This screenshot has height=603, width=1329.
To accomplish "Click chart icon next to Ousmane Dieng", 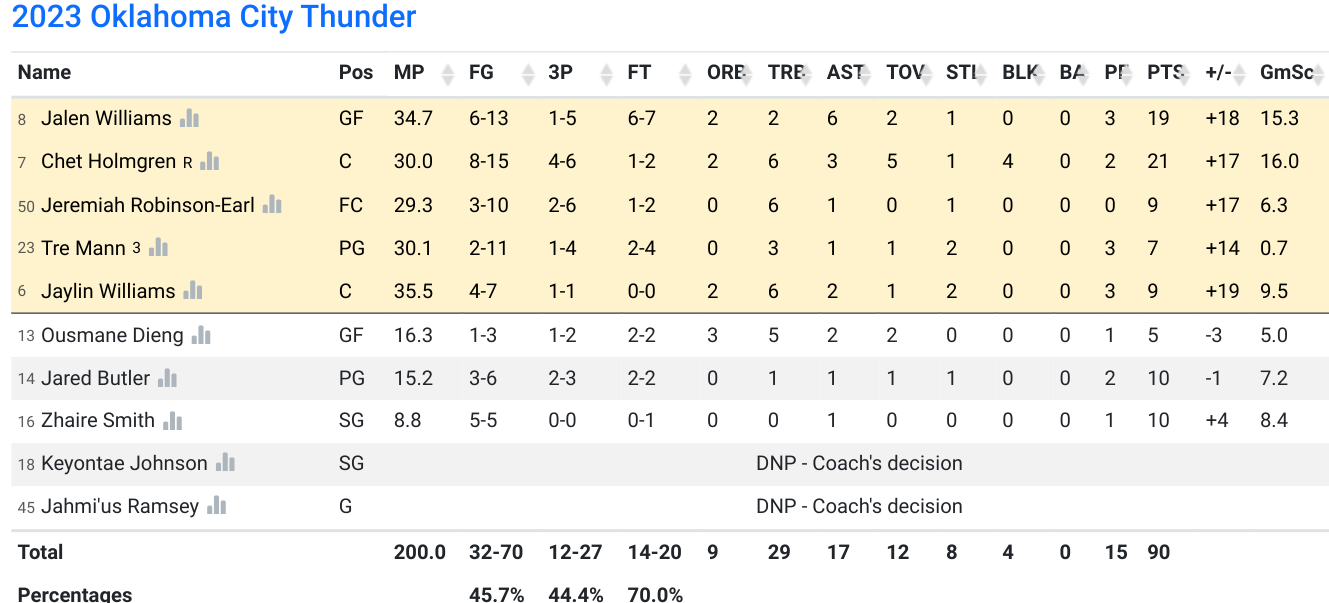I will pyautogui.click(x=201, y=335).
